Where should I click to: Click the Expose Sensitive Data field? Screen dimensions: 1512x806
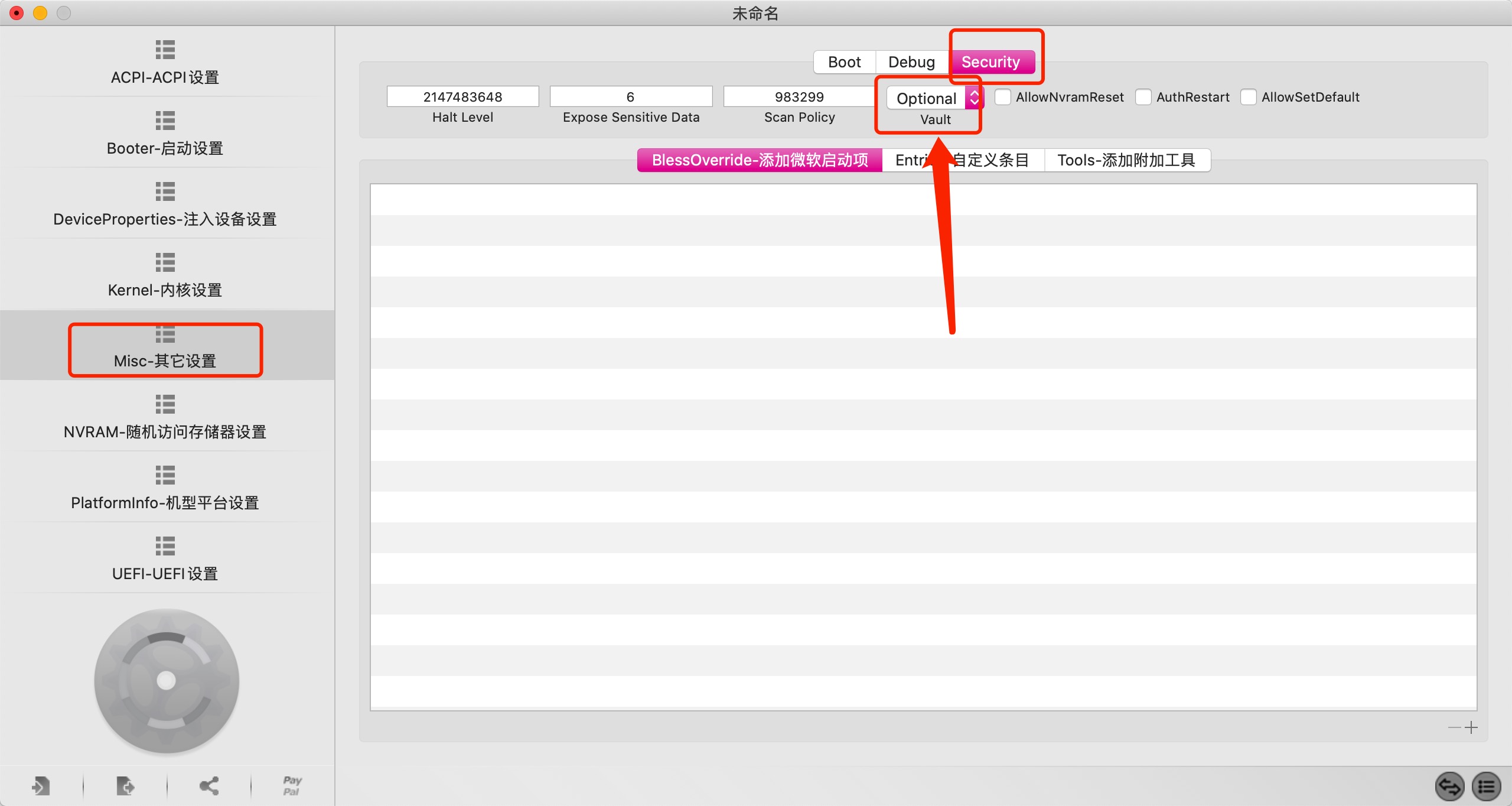[x=631, y=96]
